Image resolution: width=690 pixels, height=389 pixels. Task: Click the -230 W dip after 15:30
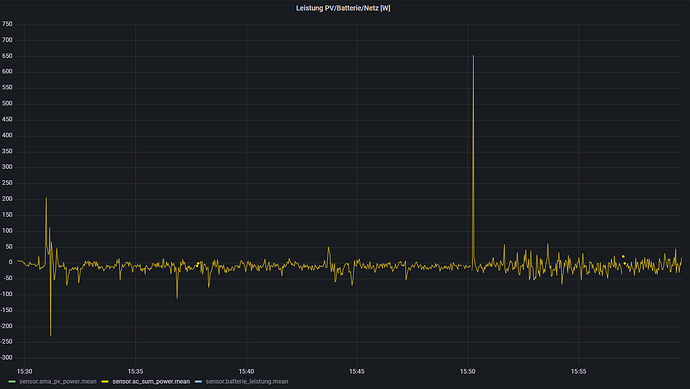click(51, 335)
